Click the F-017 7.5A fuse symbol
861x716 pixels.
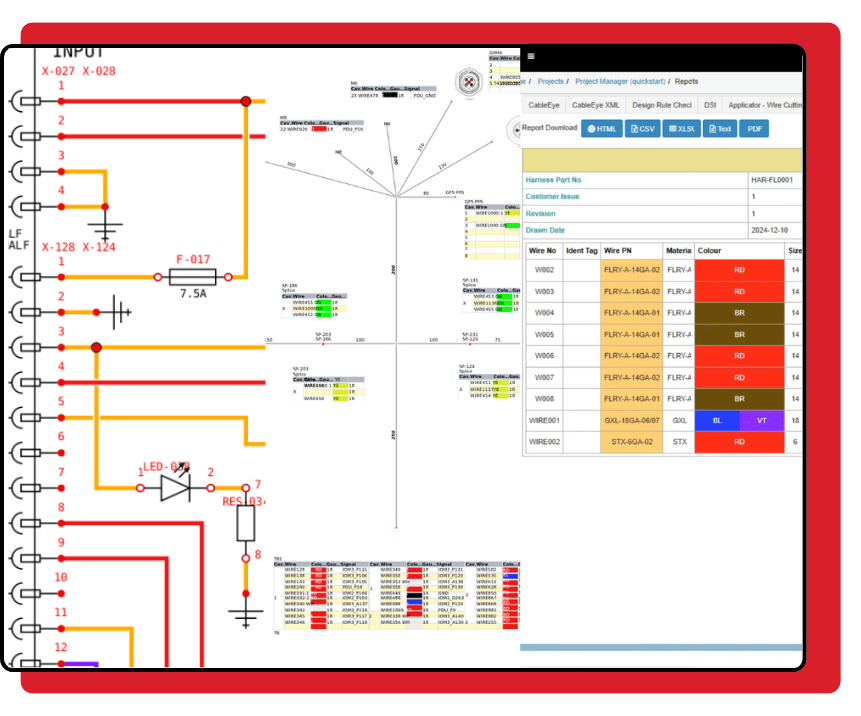[x=192, y=277]
